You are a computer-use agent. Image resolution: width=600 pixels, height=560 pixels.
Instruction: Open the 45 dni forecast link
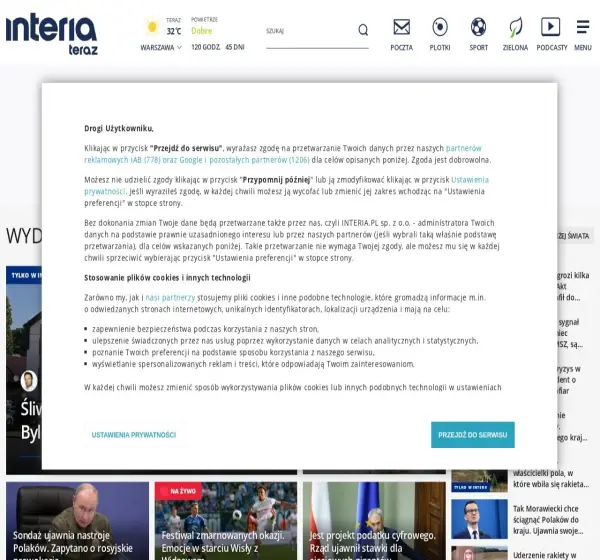point(235,47)
